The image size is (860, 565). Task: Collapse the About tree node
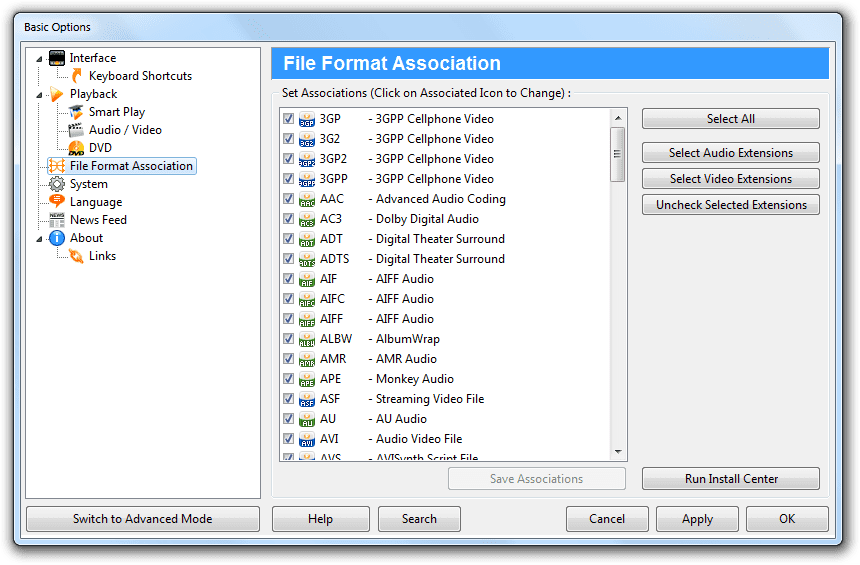tap(39, 239)
